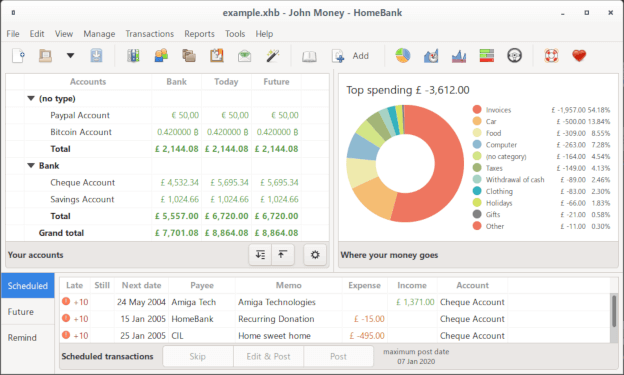The image size is (624, 375).
Task: Open the Statistics pie chart report
Action: pyautogui.click(x=403, y=56)
